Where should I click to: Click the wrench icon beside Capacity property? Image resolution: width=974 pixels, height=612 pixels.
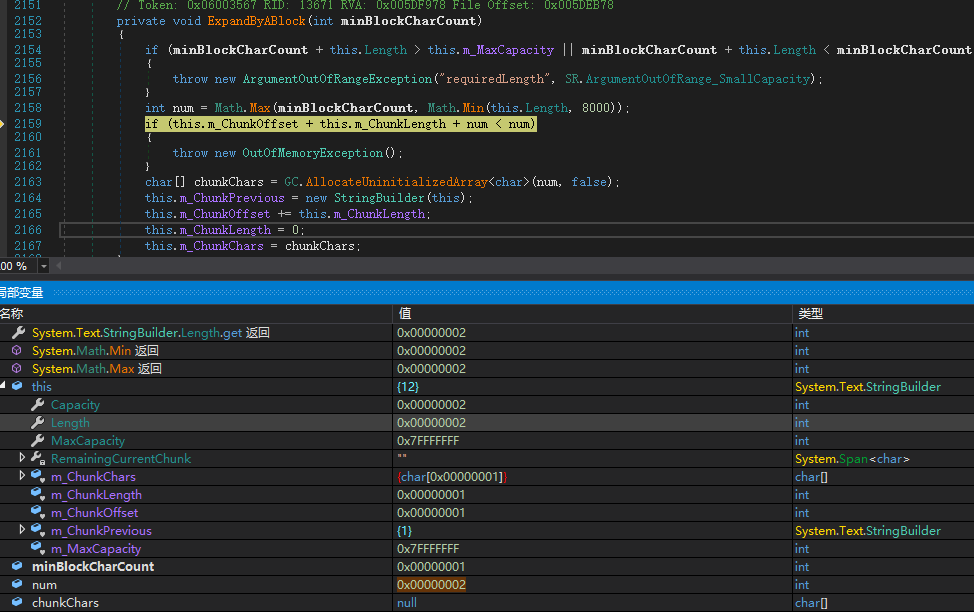[38, 405]
